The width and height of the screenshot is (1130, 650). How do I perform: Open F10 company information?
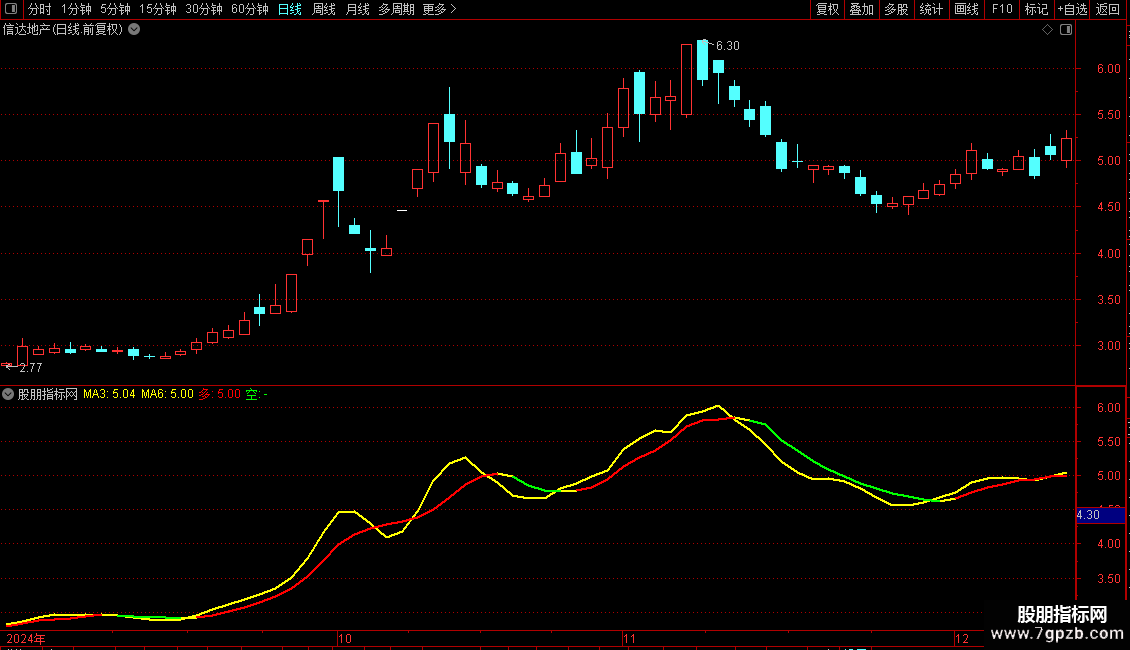click(1002, 9)
